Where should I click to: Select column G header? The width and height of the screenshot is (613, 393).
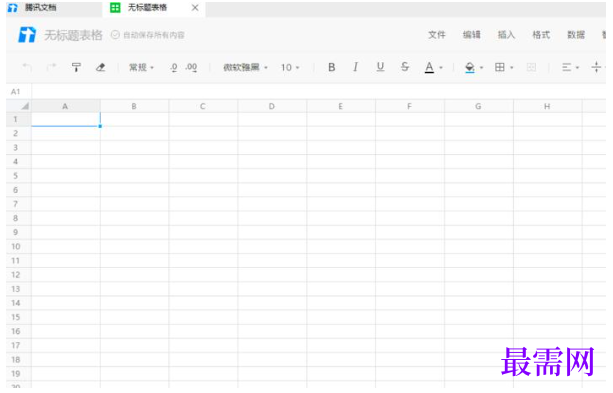click(x=478, y=106)
